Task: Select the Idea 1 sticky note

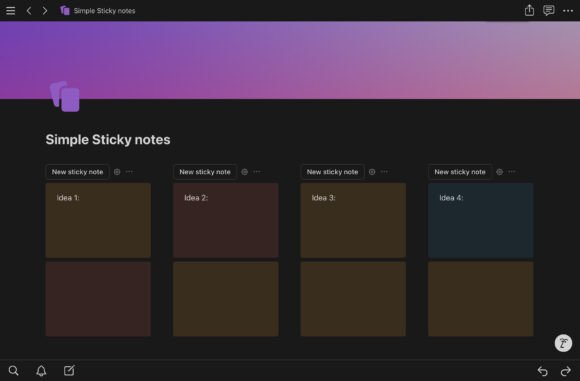Action: pyautogui.click(x=98, y=220)
